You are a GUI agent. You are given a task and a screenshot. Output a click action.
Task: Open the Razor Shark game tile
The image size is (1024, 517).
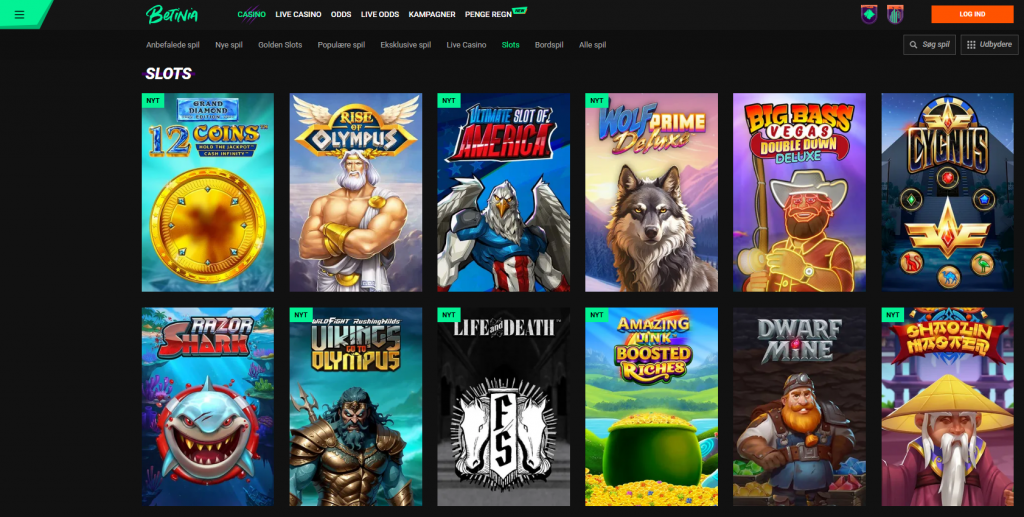coord(208,406)
